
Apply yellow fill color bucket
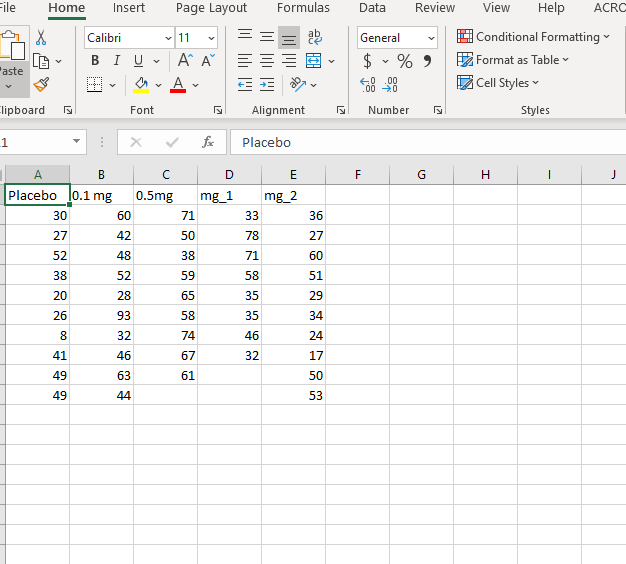(141, 85)
